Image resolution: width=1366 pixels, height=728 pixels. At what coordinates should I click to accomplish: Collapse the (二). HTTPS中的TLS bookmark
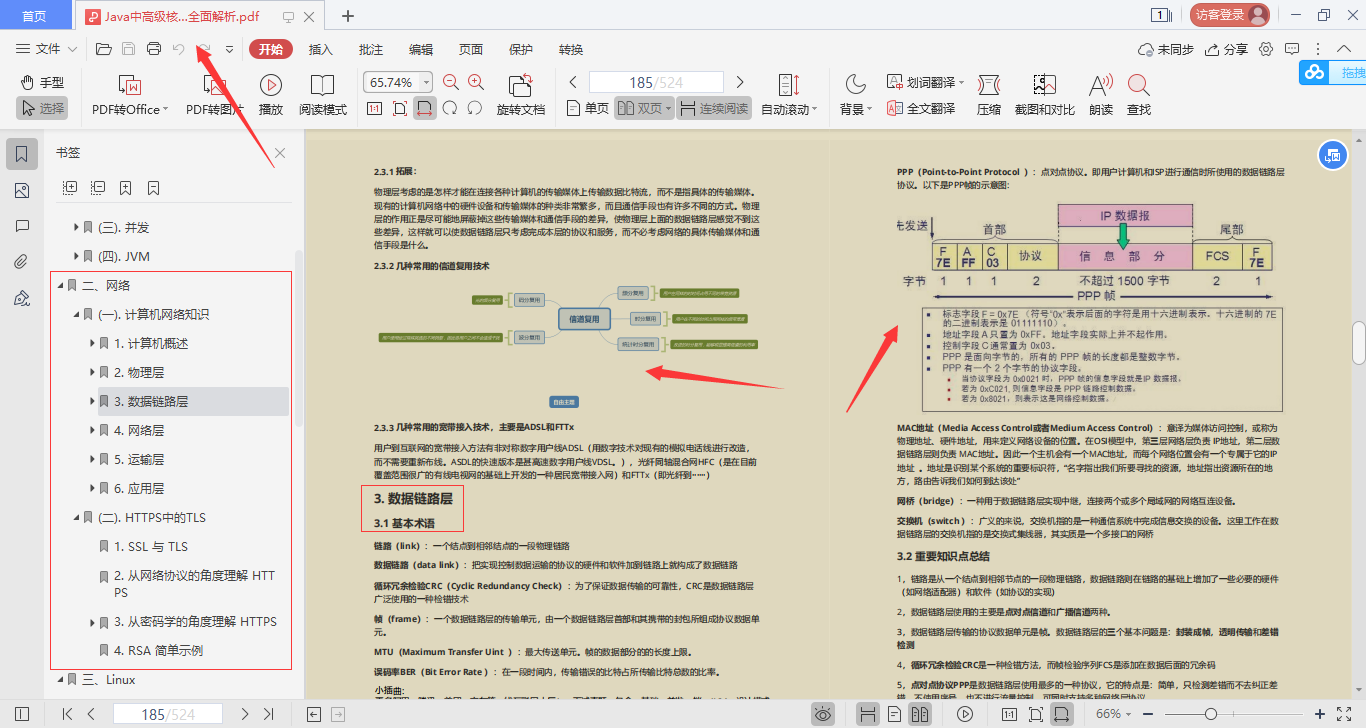[x=76, y=517]
